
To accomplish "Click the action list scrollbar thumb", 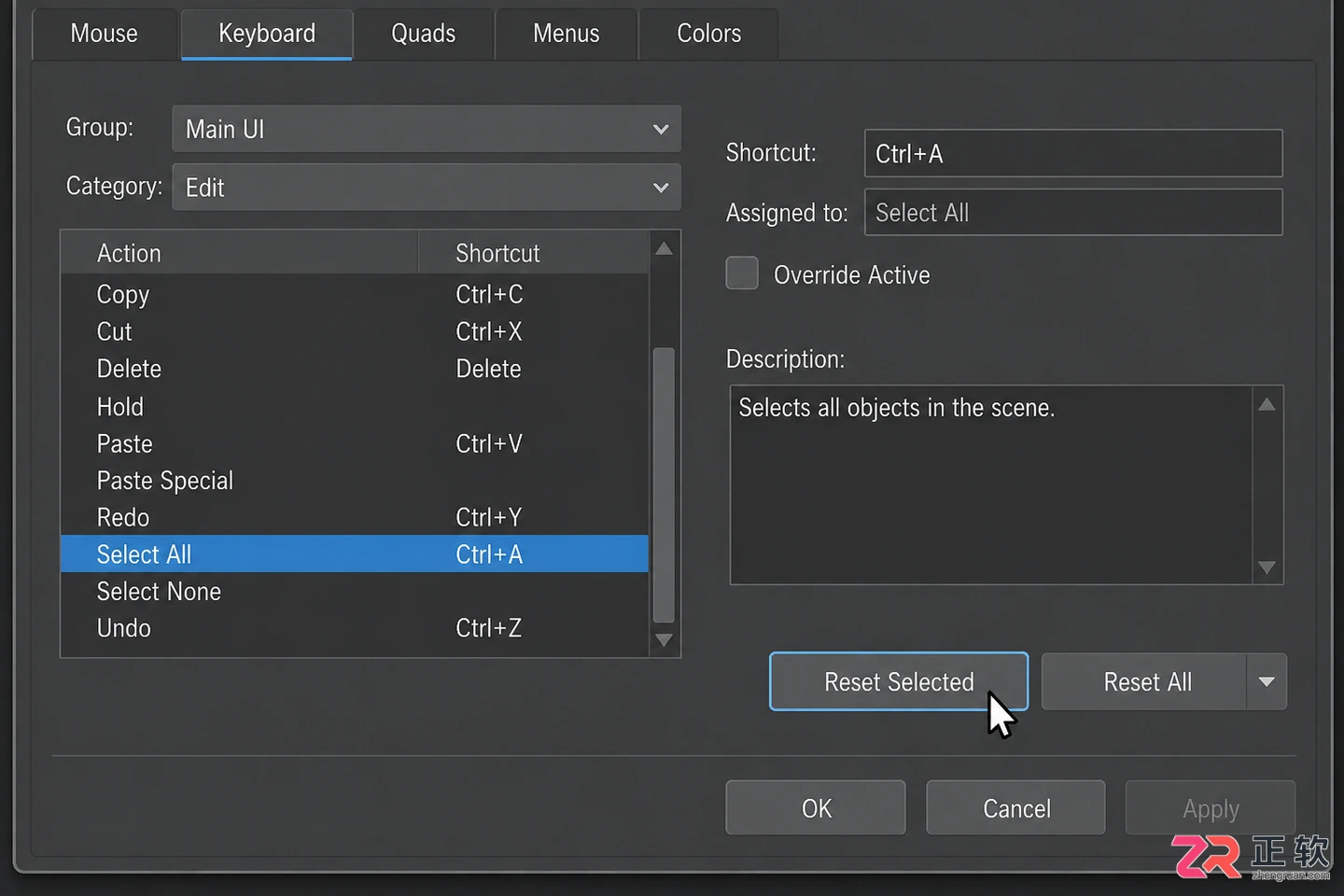I will pyautogui.click(x=664, y=485).
